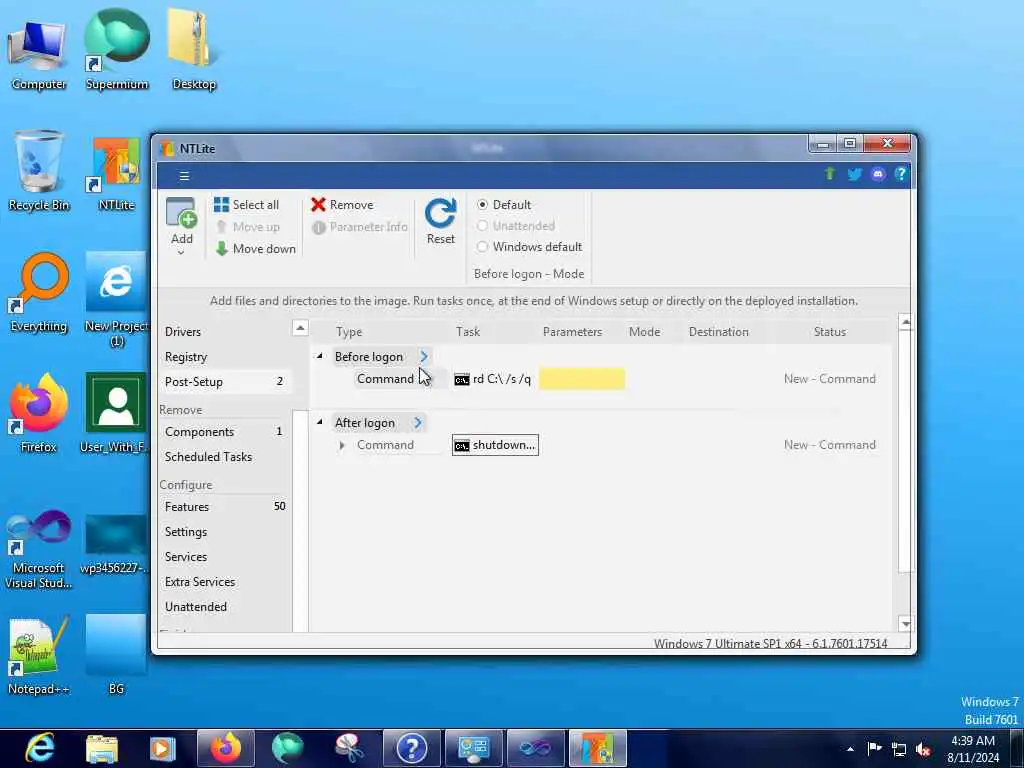The height and width of the screenshot is (768, 1024).
Task: Select Windows default radio button
Action: pos(482,246)
